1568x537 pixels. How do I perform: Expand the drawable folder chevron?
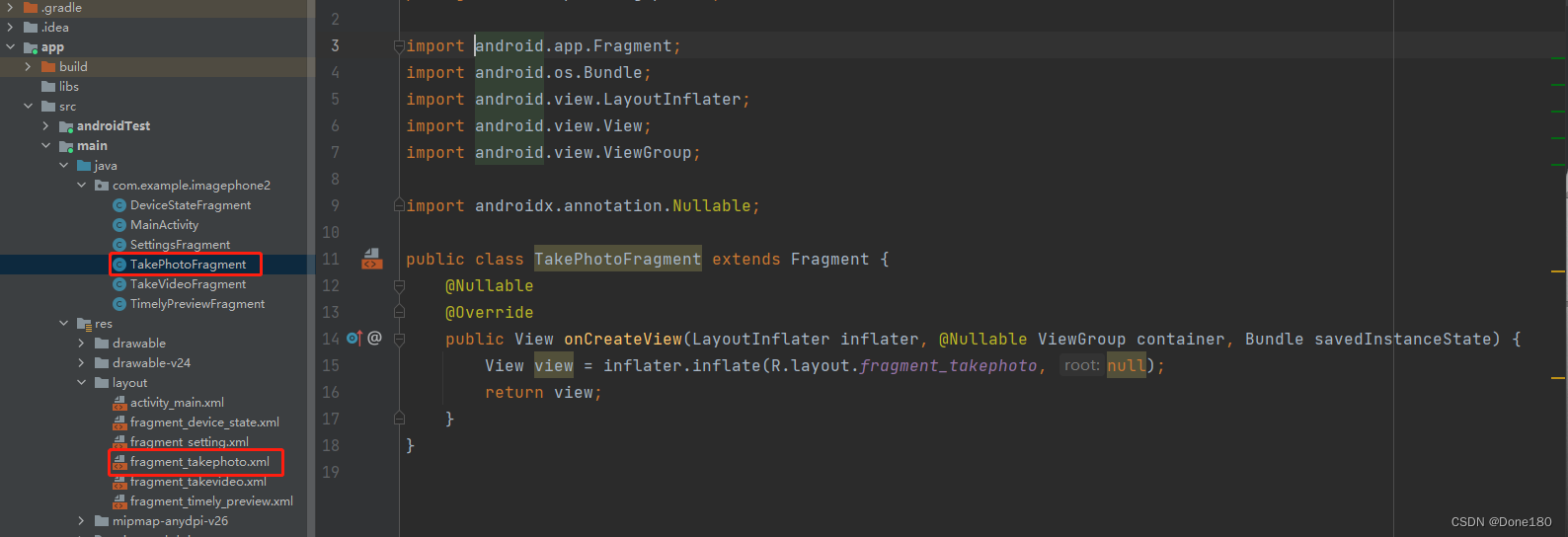pyautogui.click(x=81, y=344)
